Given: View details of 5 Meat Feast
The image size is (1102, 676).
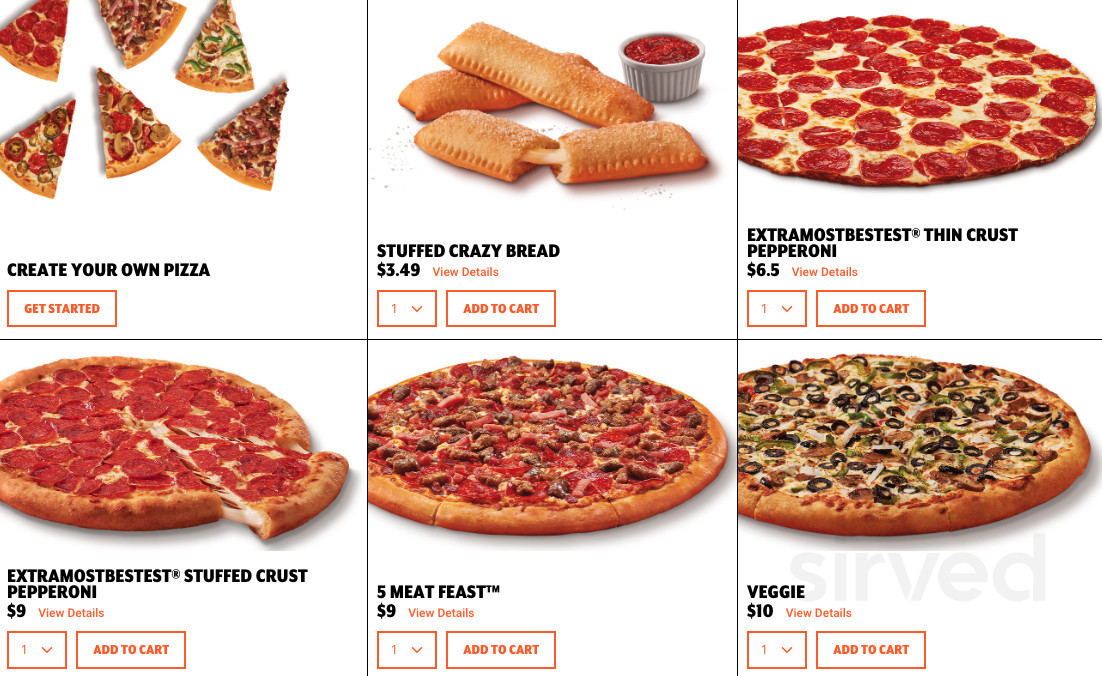Looking at the screenshot, I should click(x=441, y=613).
